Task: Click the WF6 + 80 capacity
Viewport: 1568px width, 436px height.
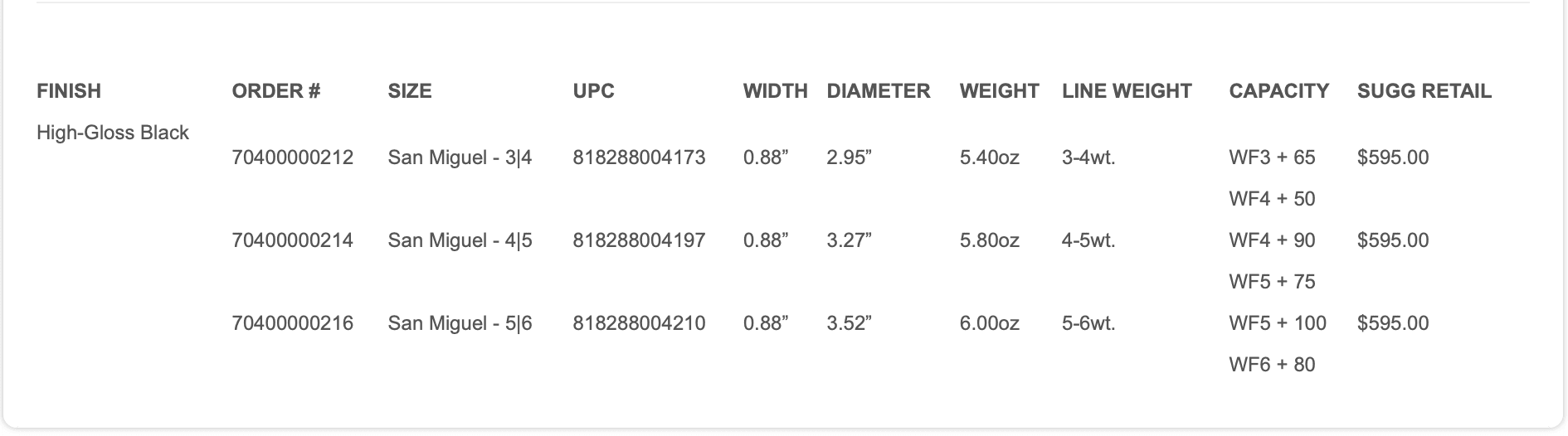Action: pos(1272,365)
